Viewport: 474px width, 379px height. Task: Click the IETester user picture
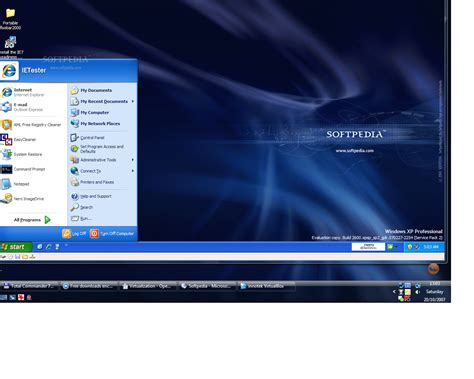point(9,70)
